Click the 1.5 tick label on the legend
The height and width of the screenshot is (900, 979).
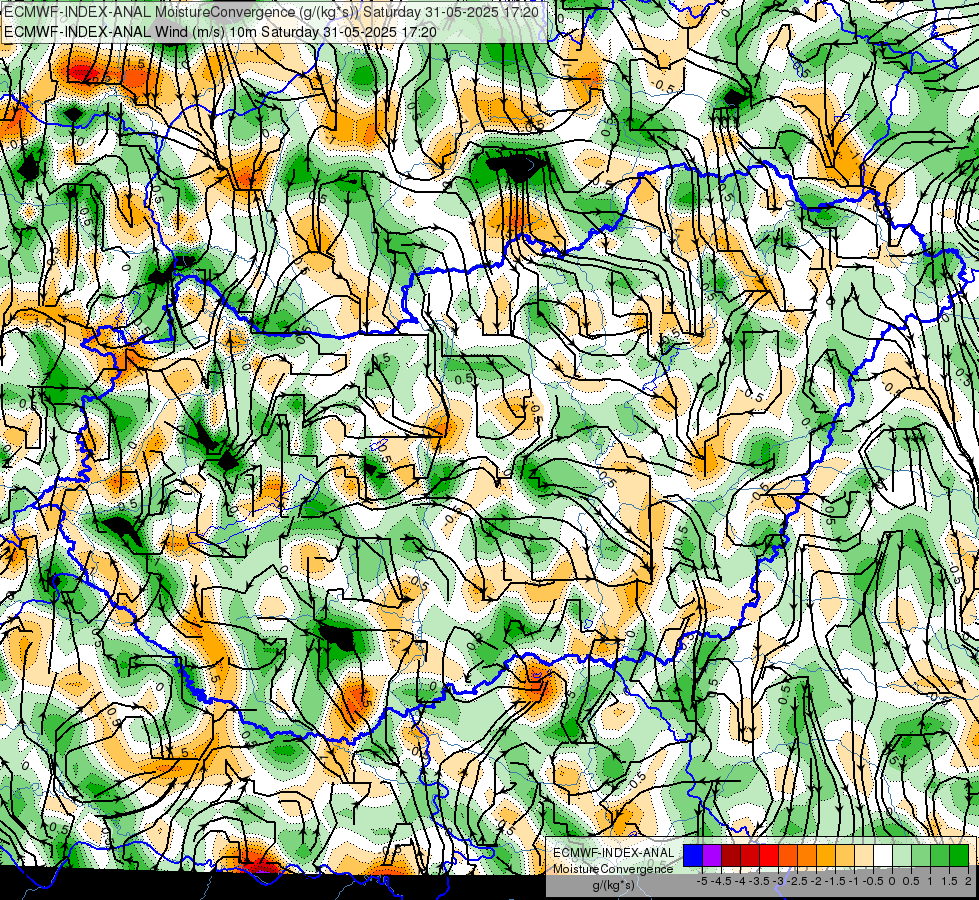point(950,881)
